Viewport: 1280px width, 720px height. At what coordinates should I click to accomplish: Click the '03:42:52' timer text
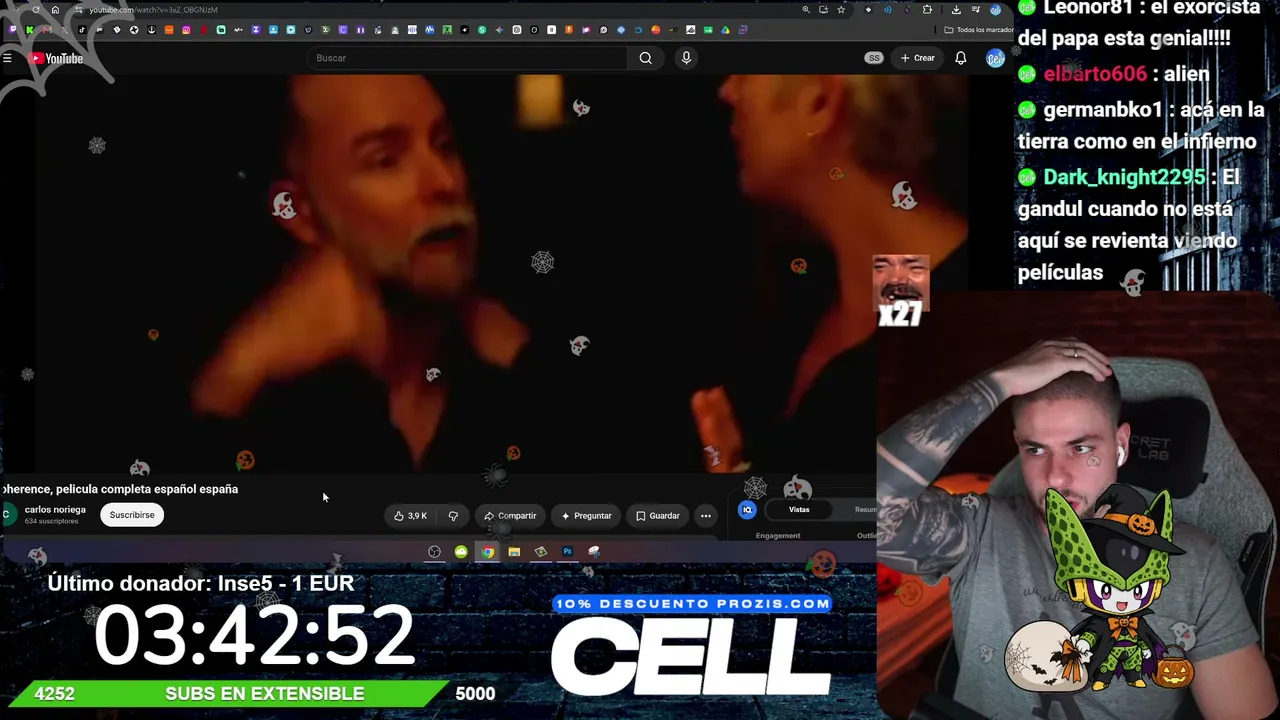pyautogui.click(x=254, y=635)
